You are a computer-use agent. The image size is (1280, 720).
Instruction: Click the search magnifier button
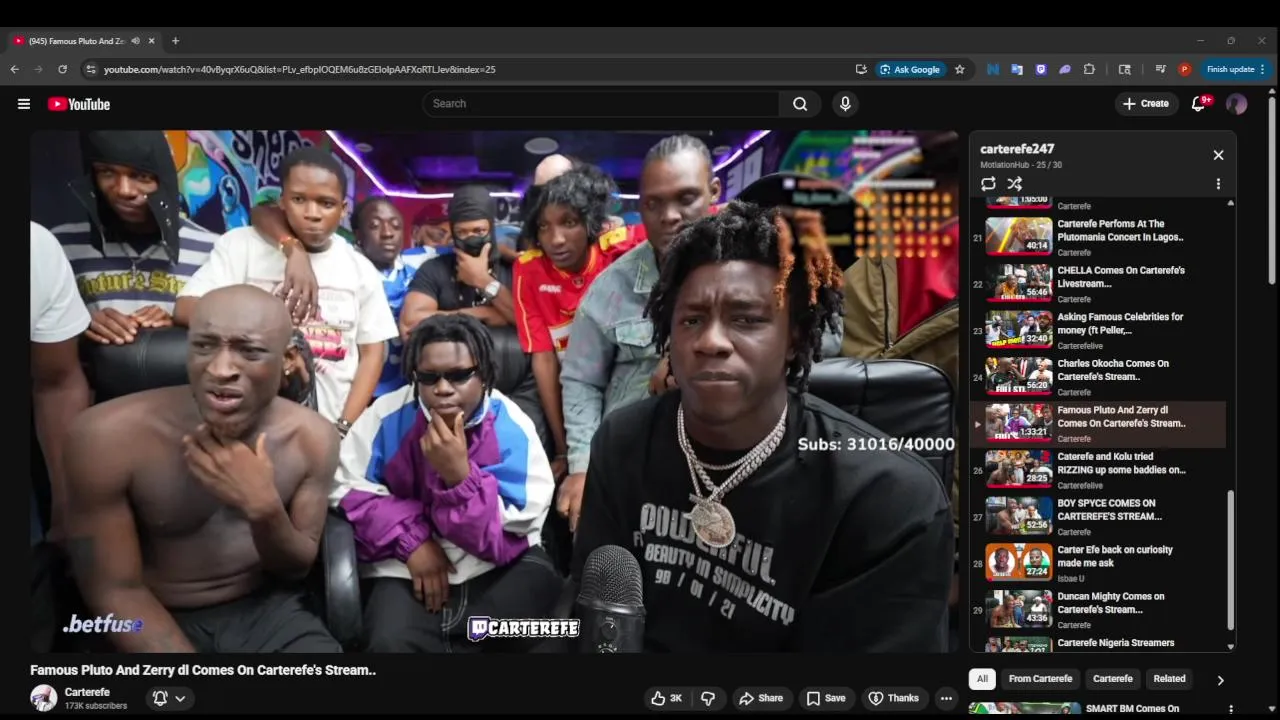pos(800,104)
